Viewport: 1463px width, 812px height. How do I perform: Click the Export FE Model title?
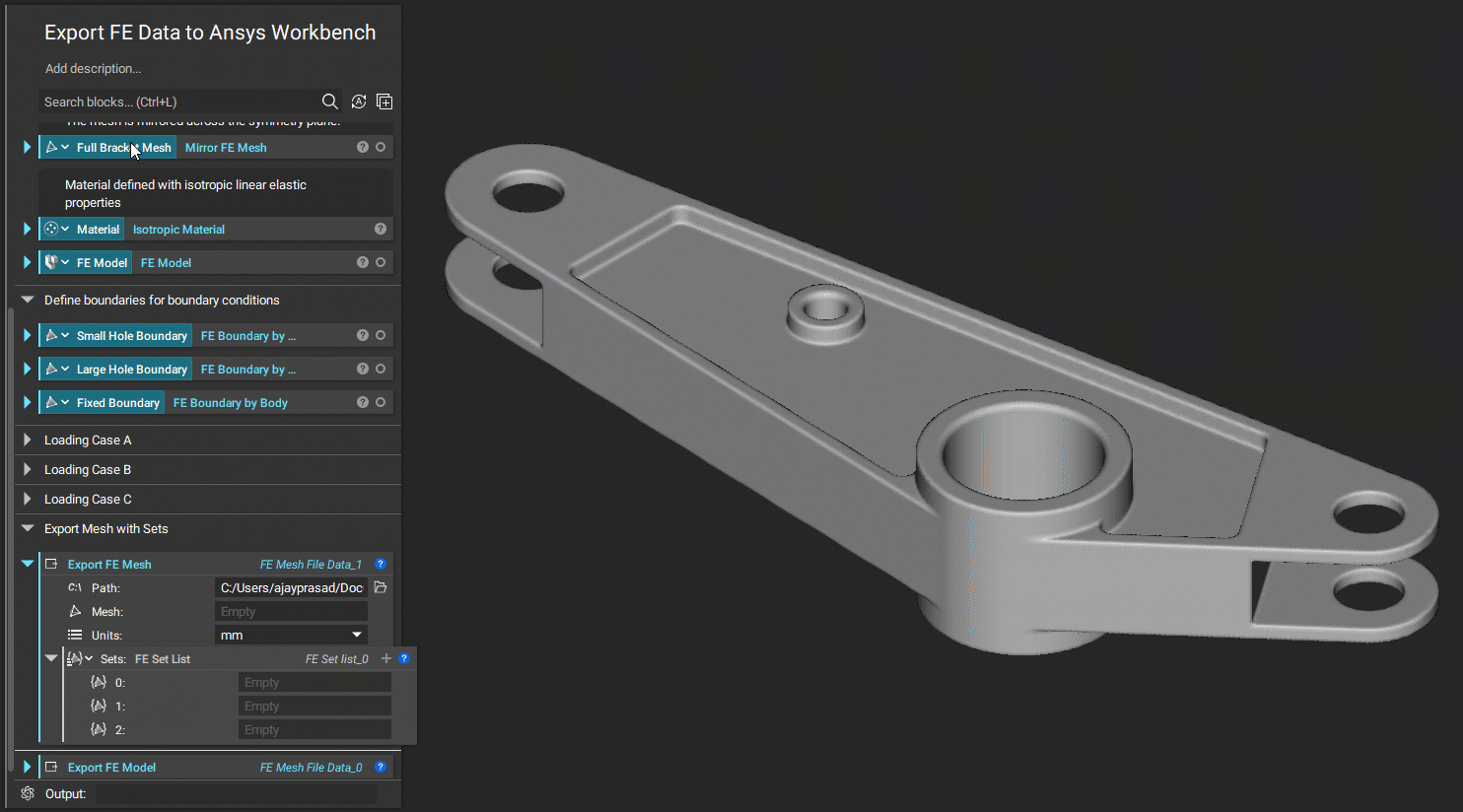coord(111,767)
